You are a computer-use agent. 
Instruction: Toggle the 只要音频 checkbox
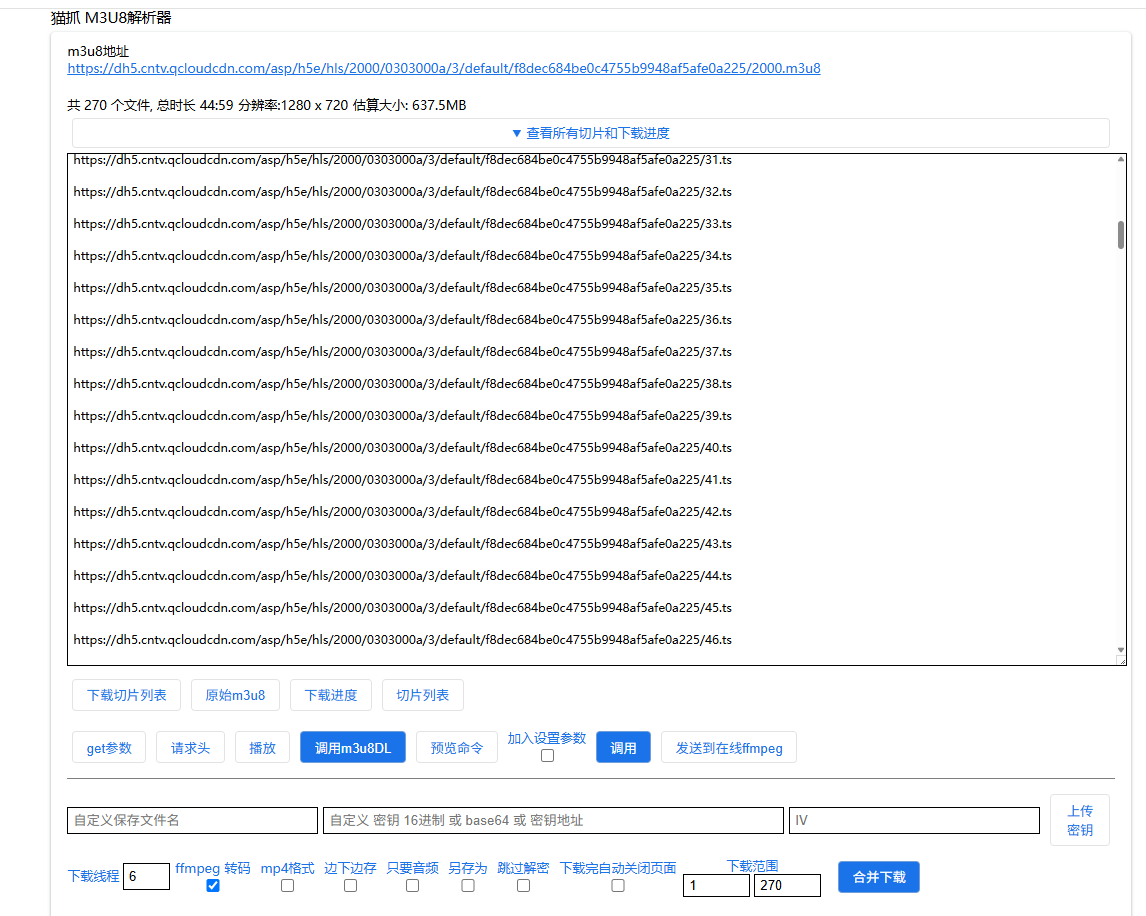point(412,886)
